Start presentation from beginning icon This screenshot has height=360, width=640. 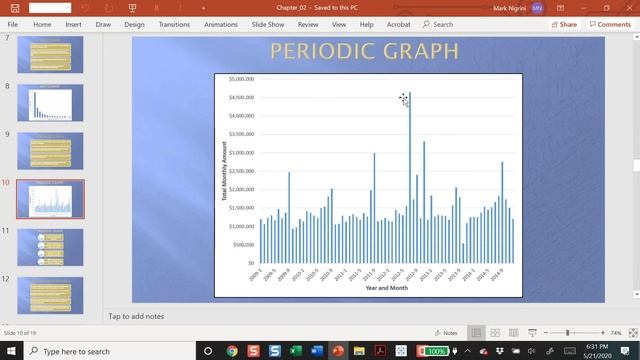(132, 8)
